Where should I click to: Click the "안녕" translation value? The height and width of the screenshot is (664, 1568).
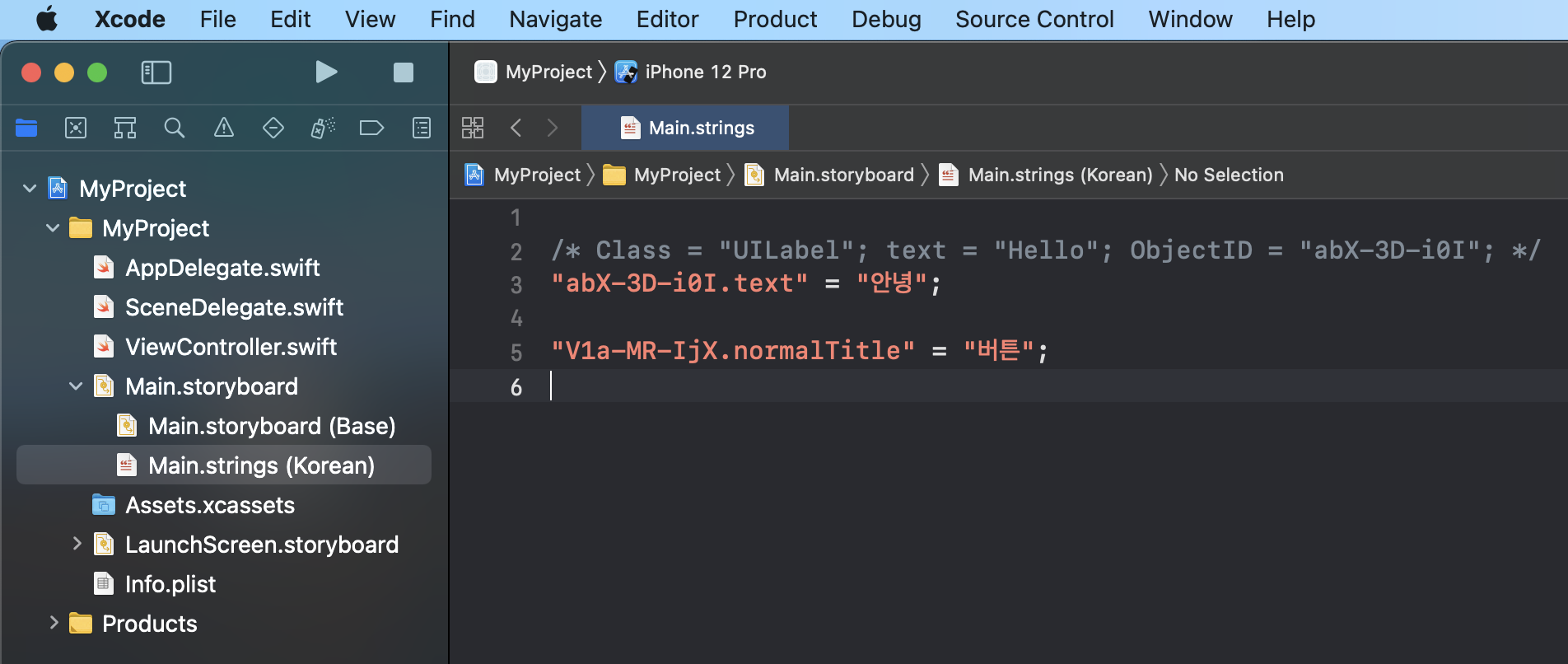pos(892,283)
